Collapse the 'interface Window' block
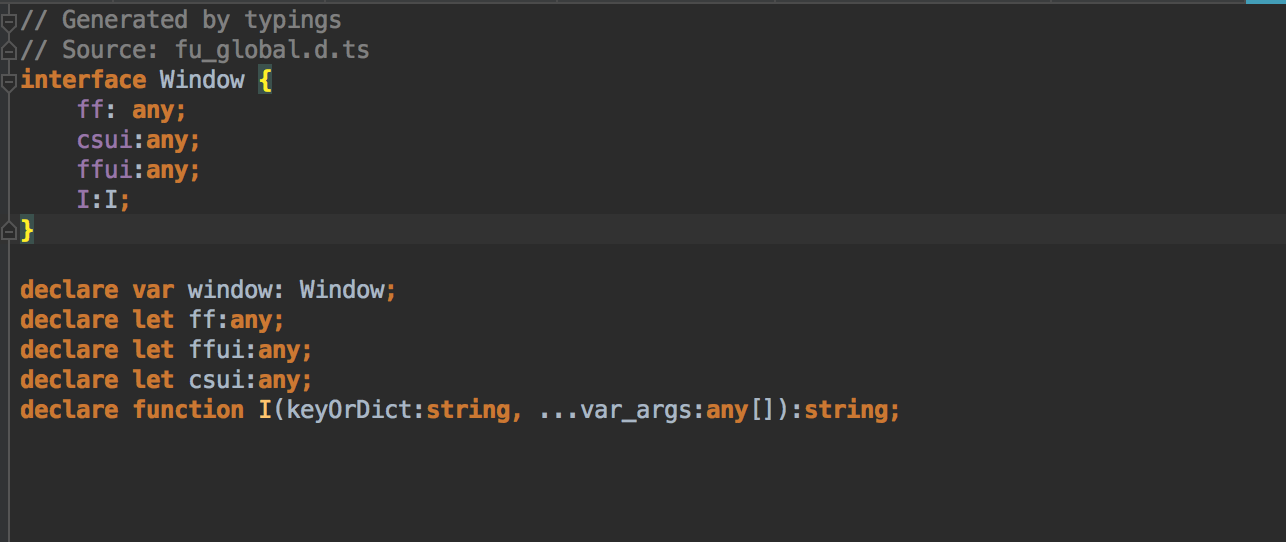The image size is (1286, 542). click(x=9, y=80)
